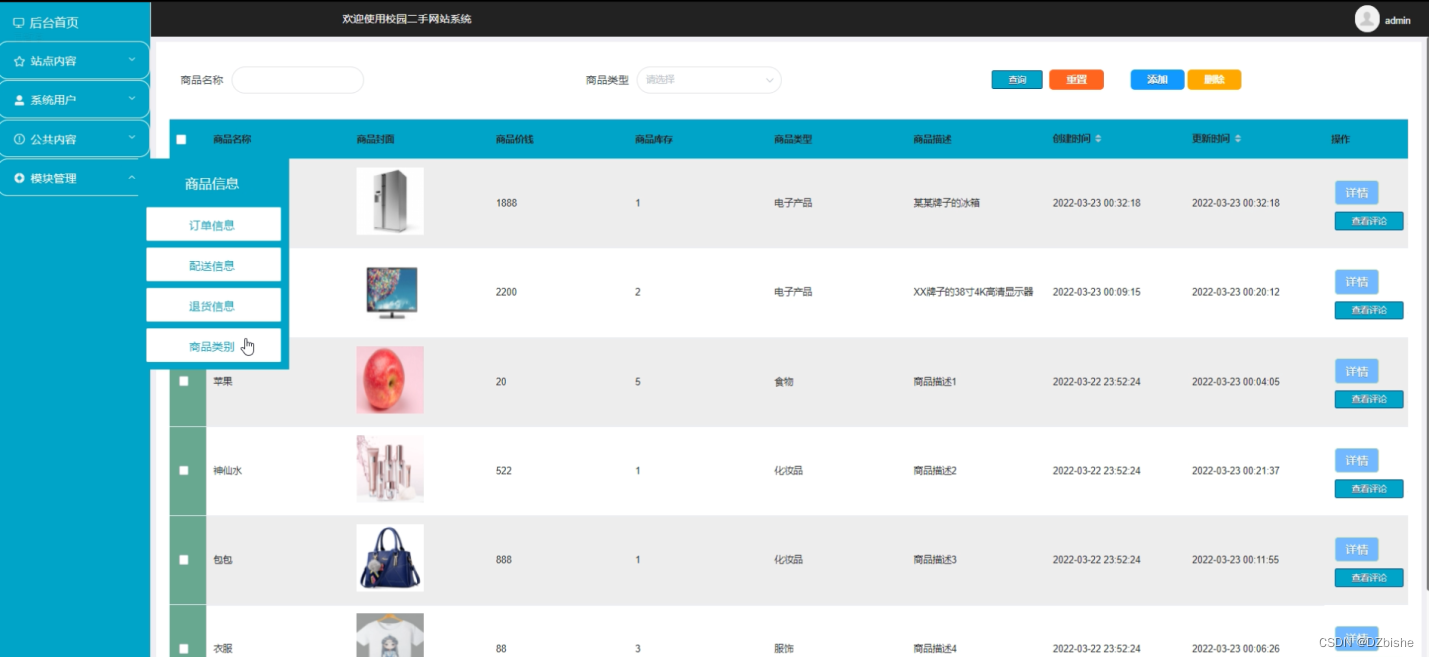Screen dimensions: 1429x657
Task: Click the info circle icon of 公共内容
Action: pyautogui.click(x=19, y=139)
